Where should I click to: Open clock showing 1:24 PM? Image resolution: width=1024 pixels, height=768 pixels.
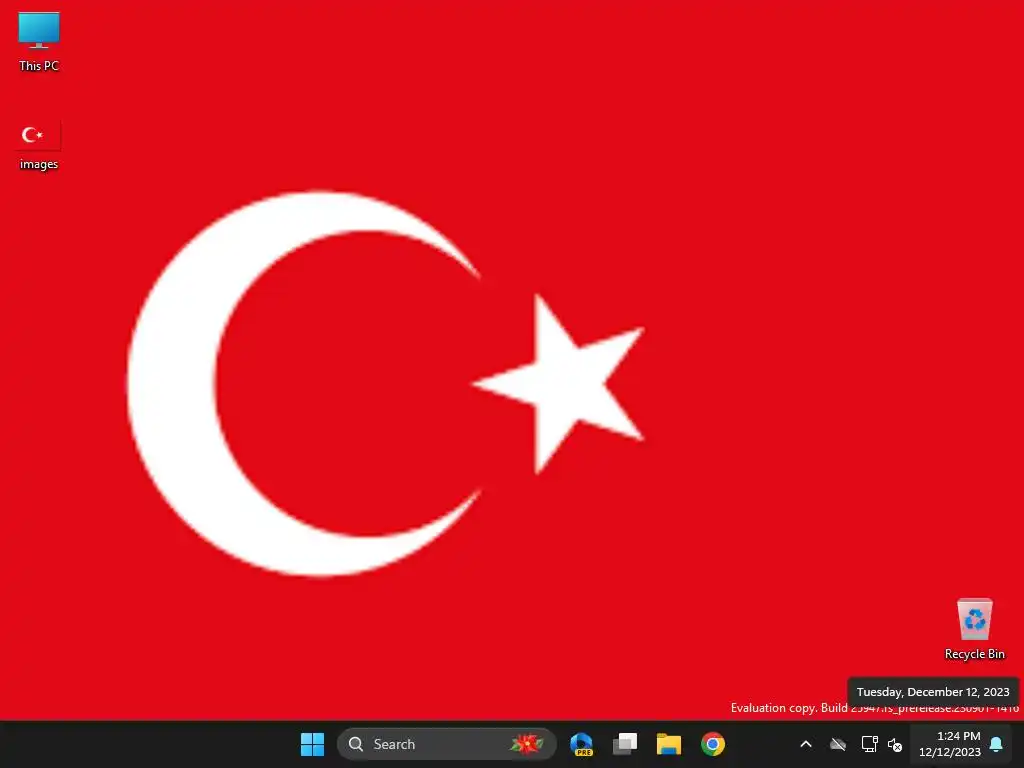pos(958,736)
